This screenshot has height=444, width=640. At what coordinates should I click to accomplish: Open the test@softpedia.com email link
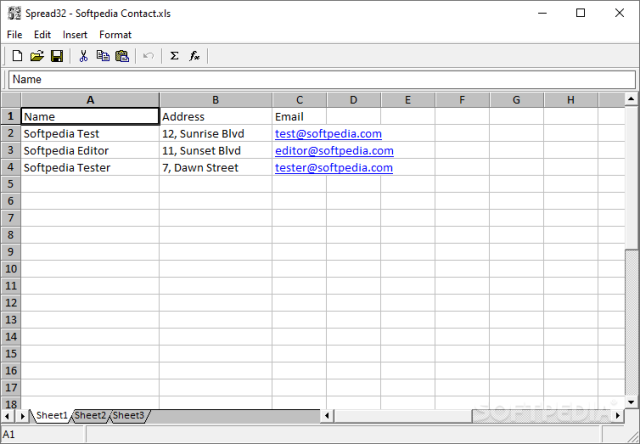coord(328,133)
